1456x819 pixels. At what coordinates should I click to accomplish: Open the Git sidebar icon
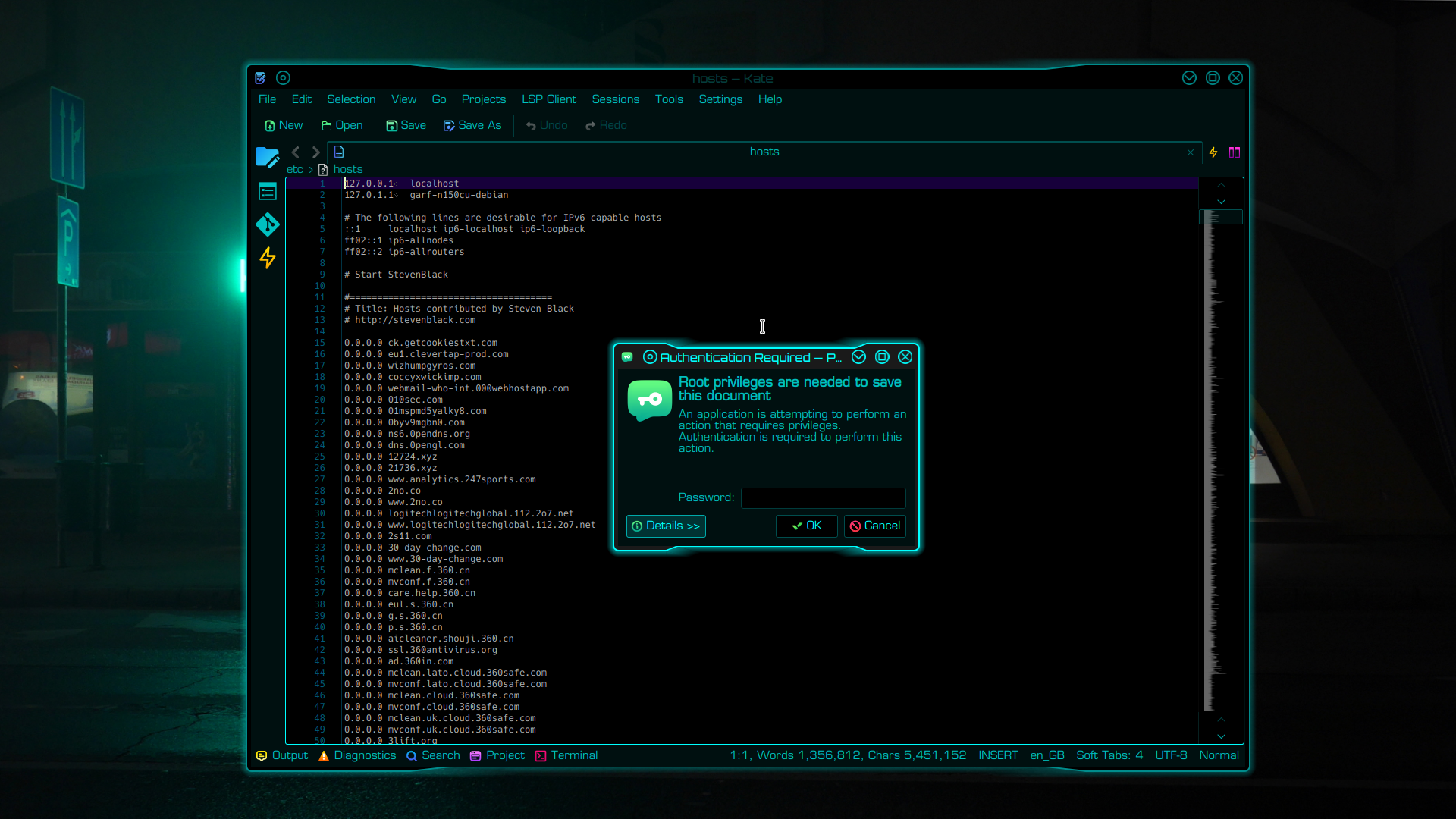click(x=267, y=224)
